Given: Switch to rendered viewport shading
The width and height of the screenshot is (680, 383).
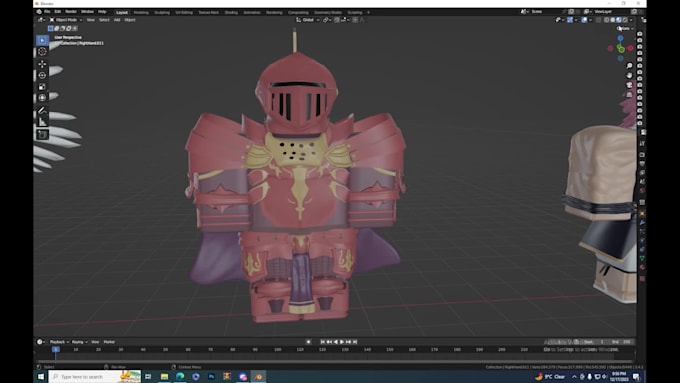Looking at the screenshot, I should (x=625, y=20).
